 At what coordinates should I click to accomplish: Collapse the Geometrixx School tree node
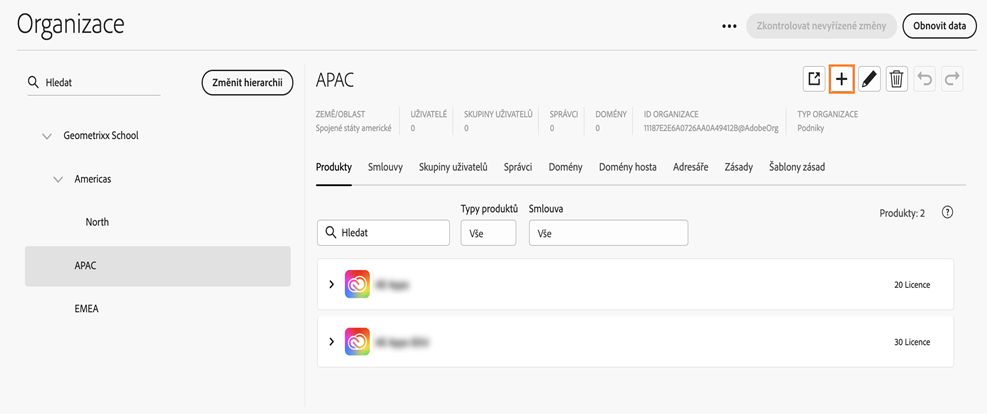click(47, 136)
